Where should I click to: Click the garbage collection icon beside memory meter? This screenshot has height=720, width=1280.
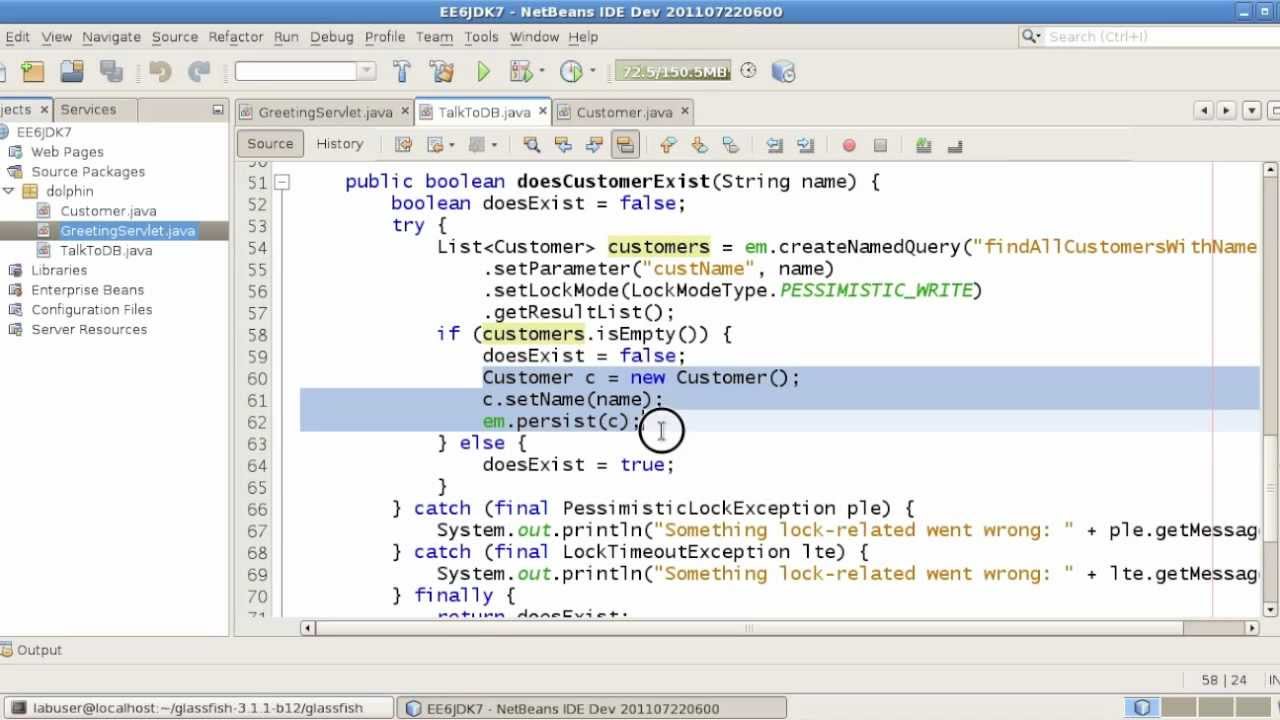[x=748, y=71]
